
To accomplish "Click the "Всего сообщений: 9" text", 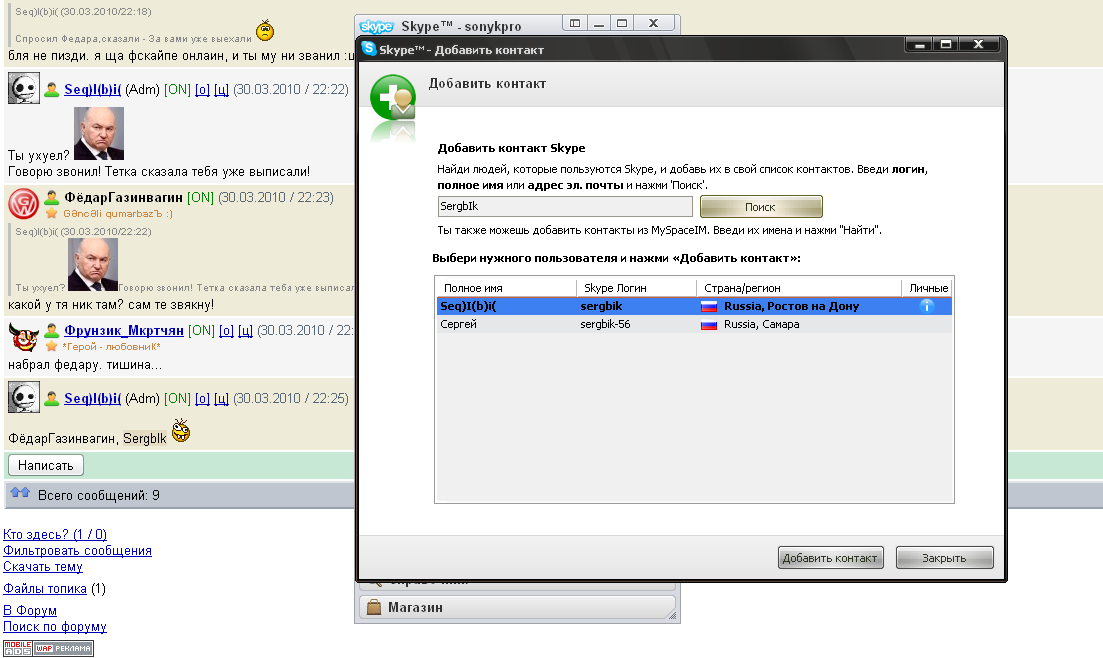I will pos(98,495).
